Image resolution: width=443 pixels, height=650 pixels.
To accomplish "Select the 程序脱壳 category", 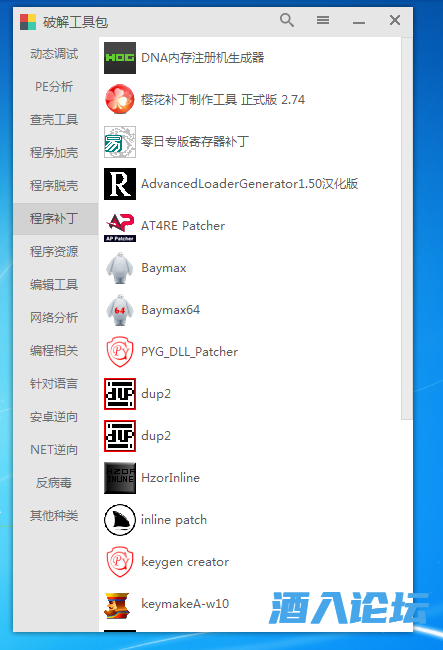I will click(54, 186).
